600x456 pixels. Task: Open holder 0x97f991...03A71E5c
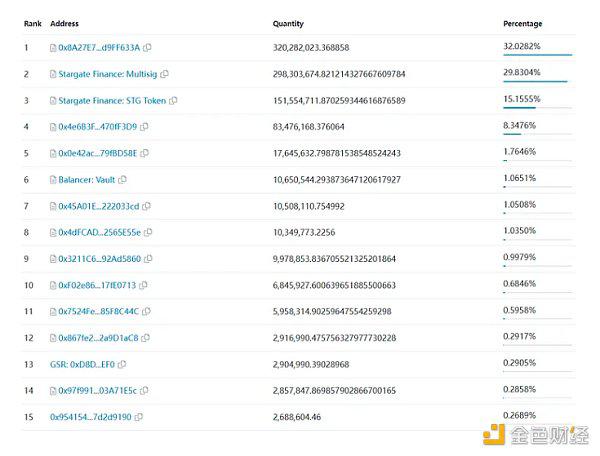click(98, 391)
